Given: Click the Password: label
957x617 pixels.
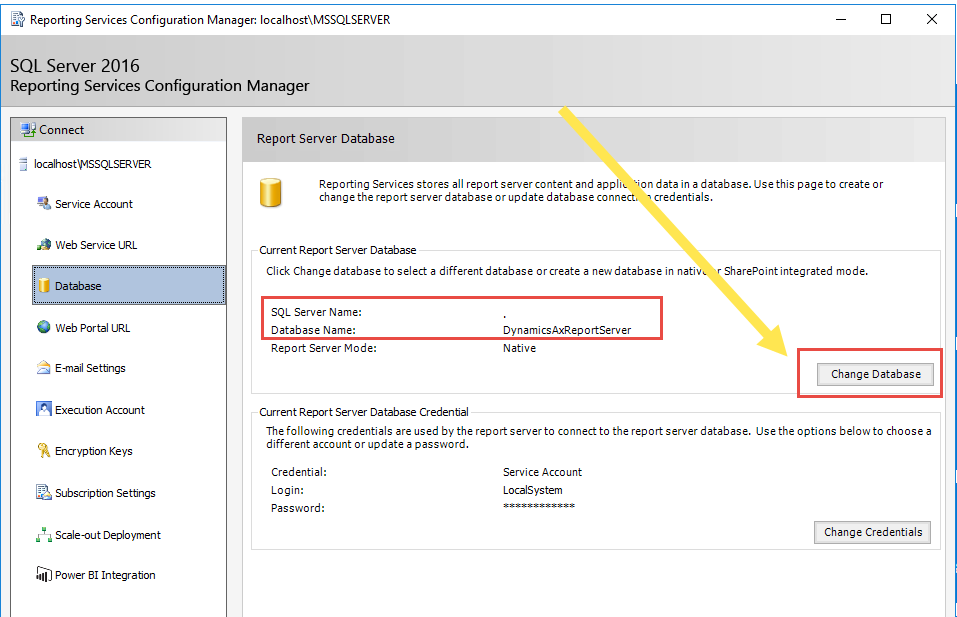Looking at the screenshot, I should coord(298,508).
